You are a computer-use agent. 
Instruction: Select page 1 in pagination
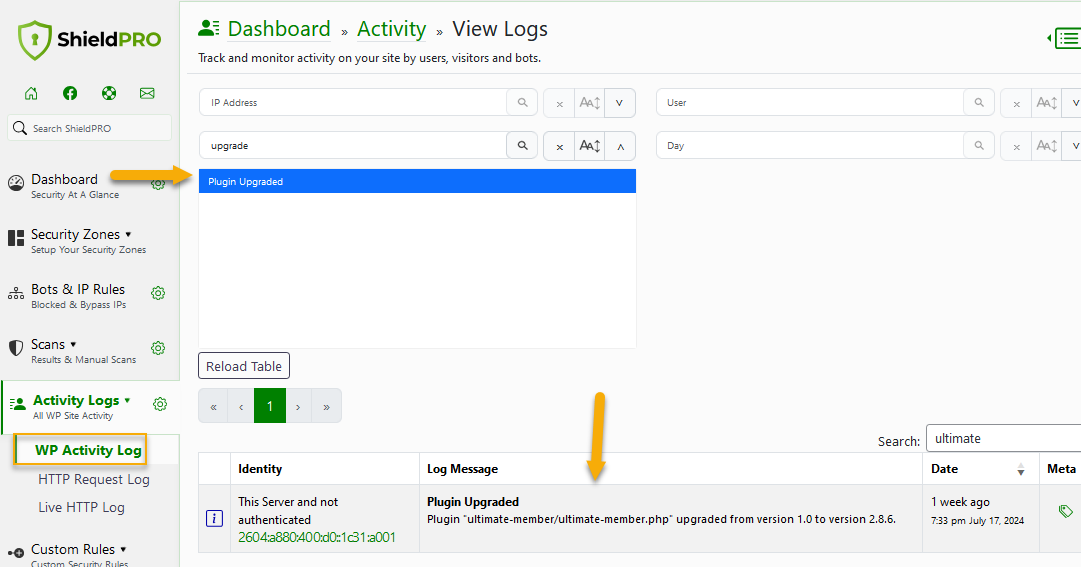coord(270,406)
